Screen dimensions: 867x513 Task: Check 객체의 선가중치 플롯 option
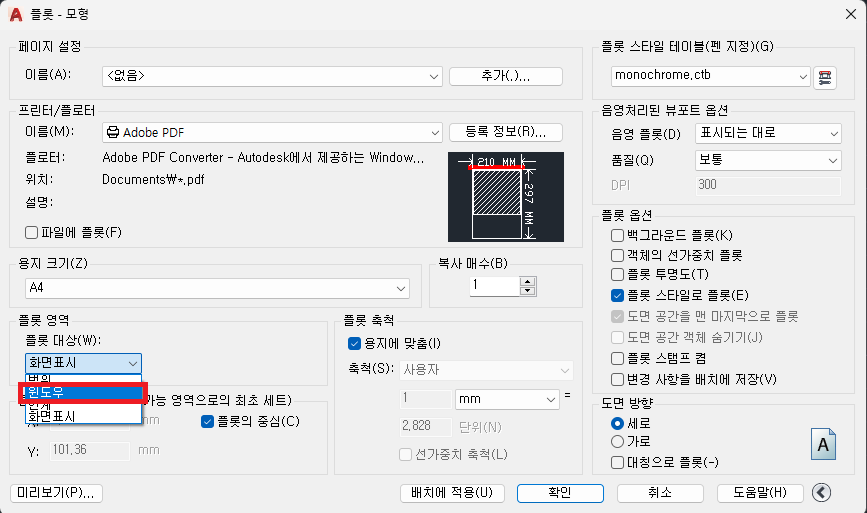[x=618, y=255]
